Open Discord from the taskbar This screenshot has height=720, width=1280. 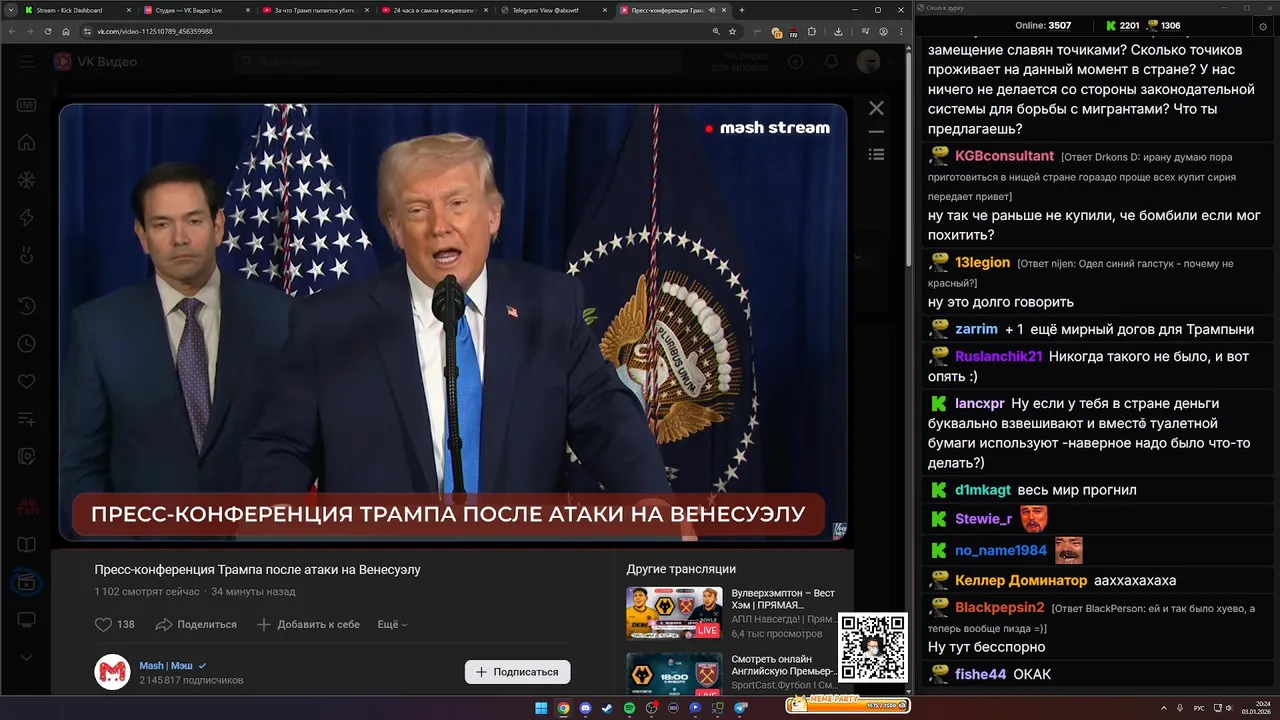[585, 708]
